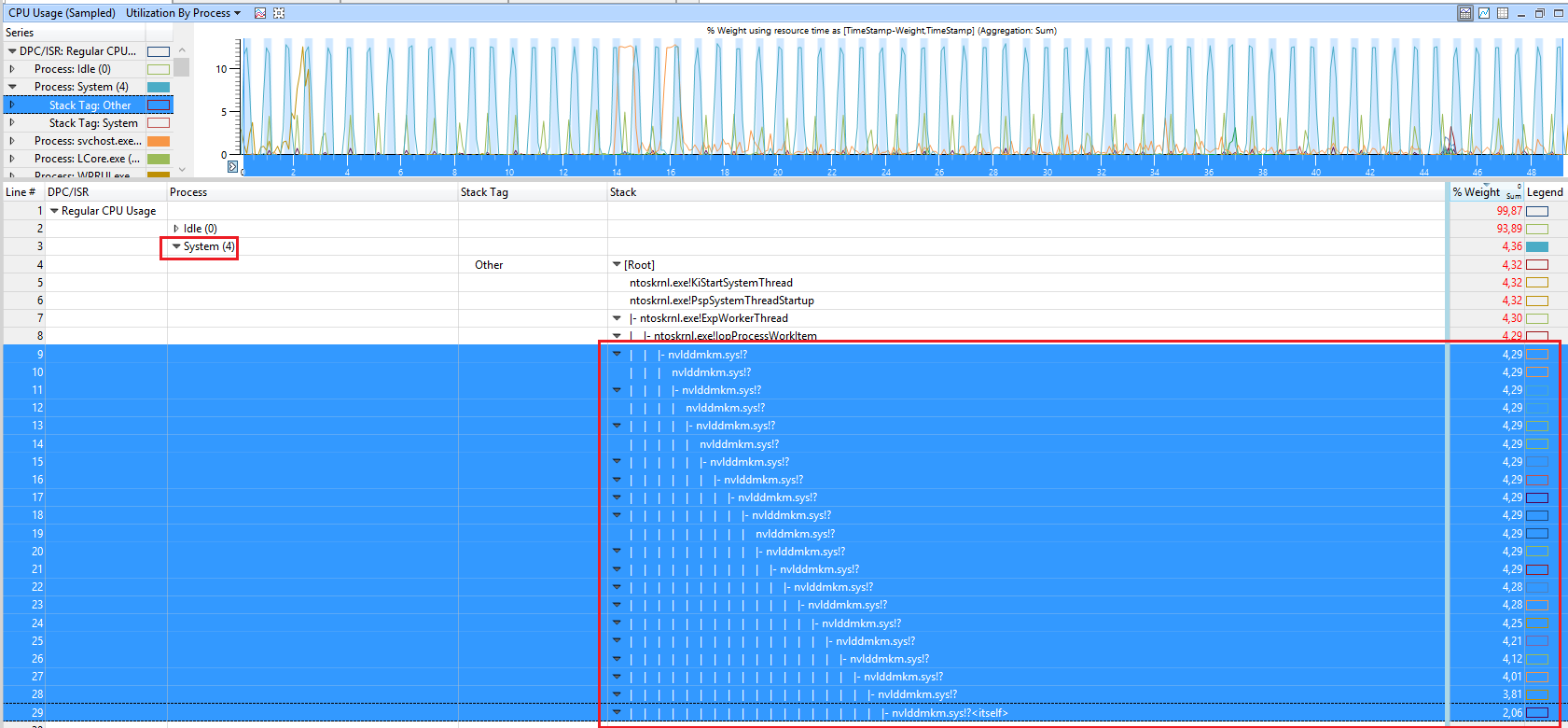This screenshot has width=1568, height=728.
Task: Click the arrow button at graph timeline start
Action: 233,166
